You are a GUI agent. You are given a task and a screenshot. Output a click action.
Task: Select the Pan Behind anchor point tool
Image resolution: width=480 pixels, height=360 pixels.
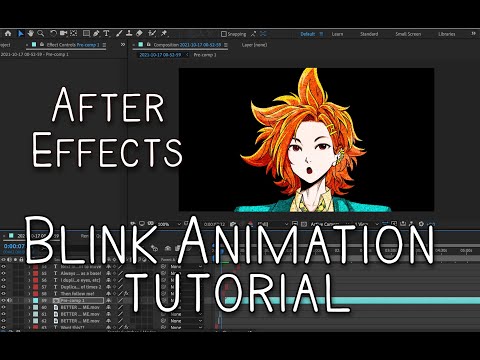tap(74, 33)
